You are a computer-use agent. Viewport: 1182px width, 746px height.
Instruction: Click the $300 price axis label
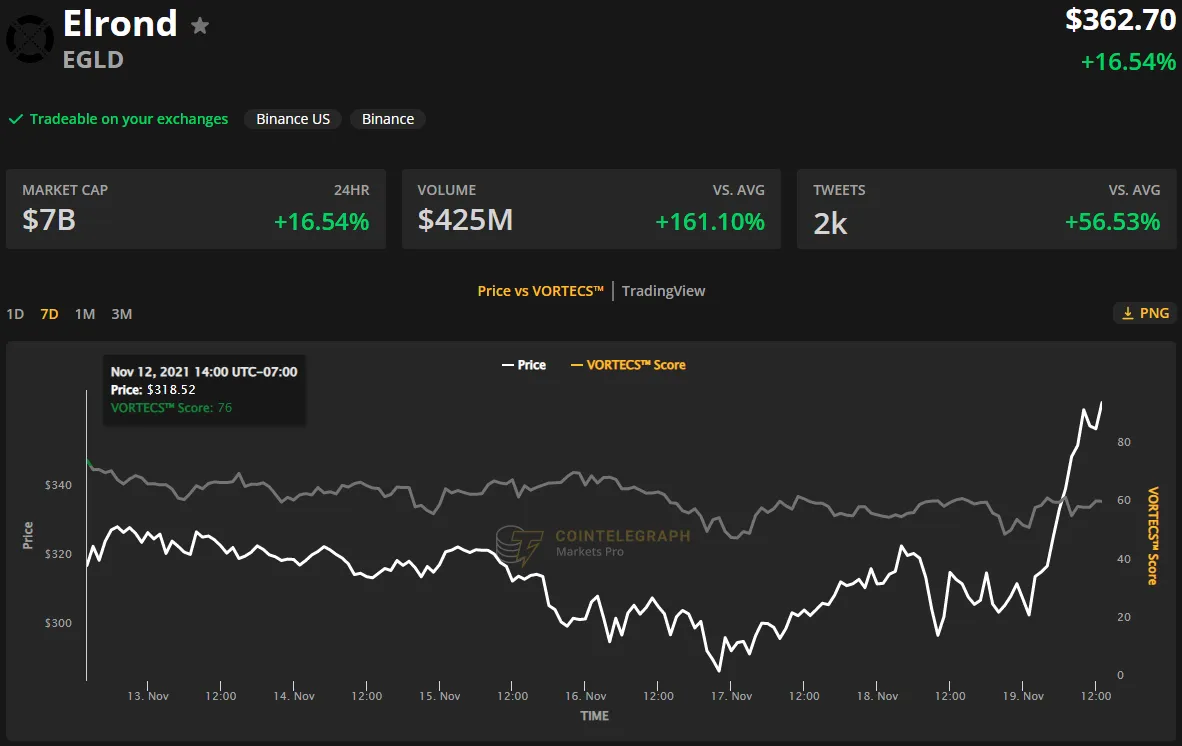click(x=58, y=622)
